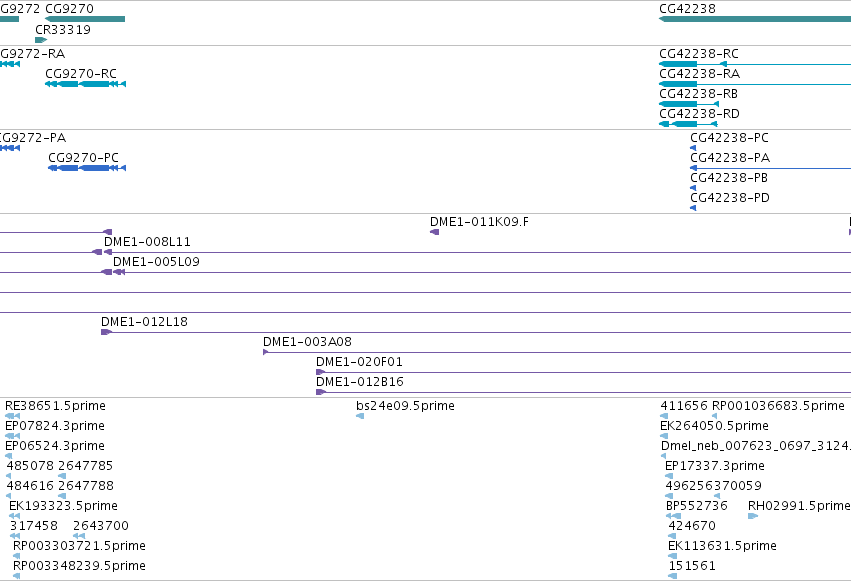This screenshot has height=581, width=851.
Task: Click the CR33319 gene arrow glyph
Action: coord(41,40)
